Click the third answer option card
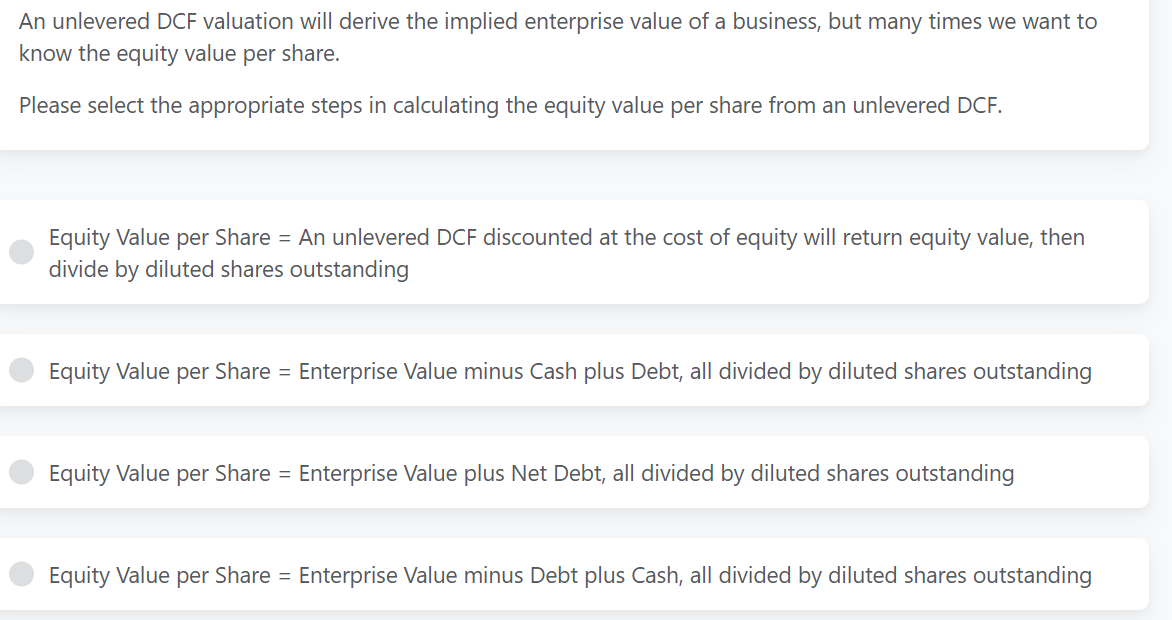Viewport: 1172px width, 620px height. 530,472
